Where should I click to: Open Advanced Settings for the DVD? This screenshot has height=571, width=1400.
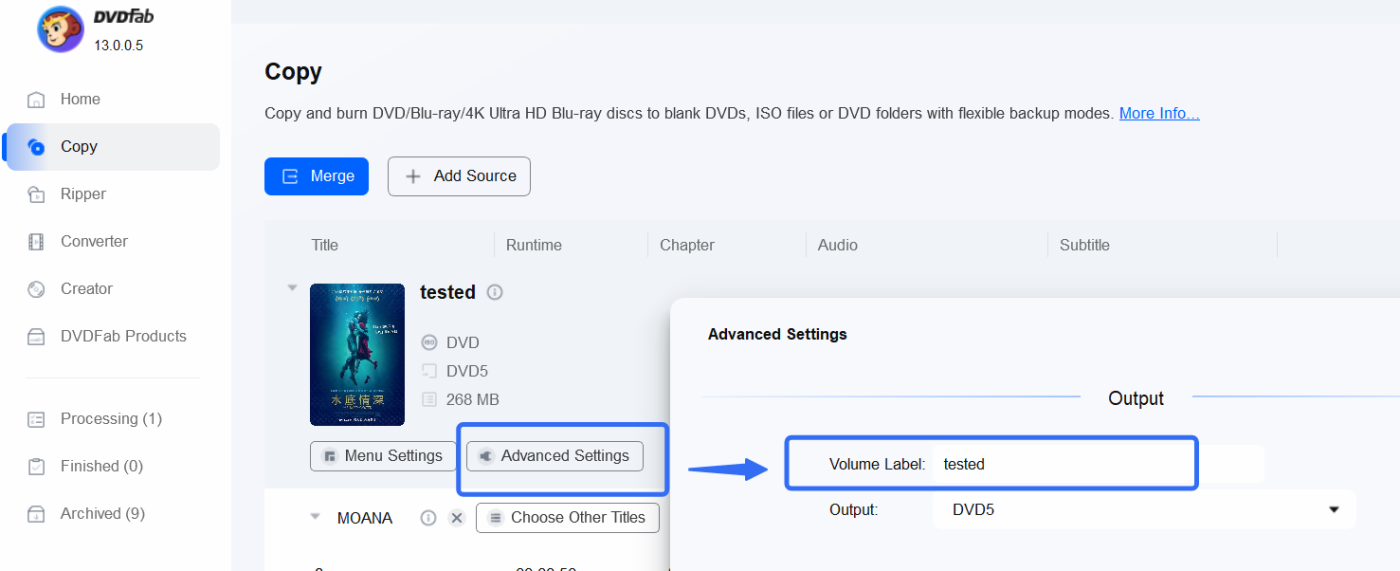tap(555, 456)
